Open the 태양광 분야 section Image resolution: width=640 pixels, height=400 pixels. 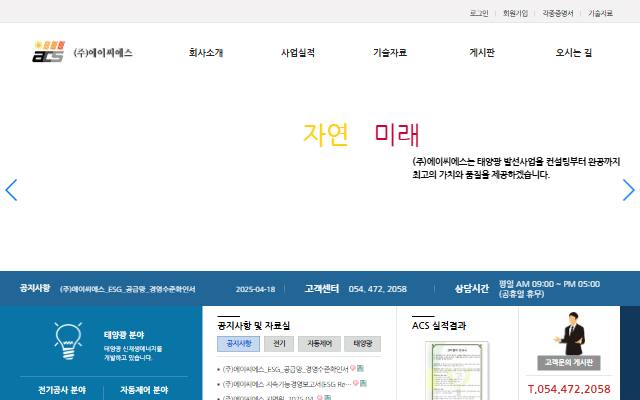pos(124,335)
